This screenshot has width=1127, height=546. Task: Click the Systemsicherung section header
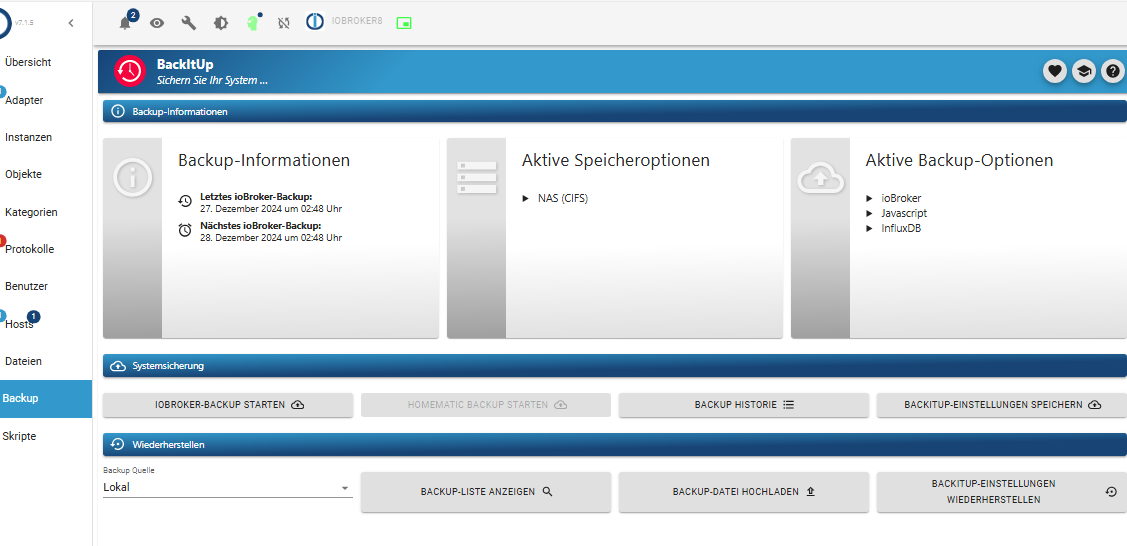tap(615, 366)
